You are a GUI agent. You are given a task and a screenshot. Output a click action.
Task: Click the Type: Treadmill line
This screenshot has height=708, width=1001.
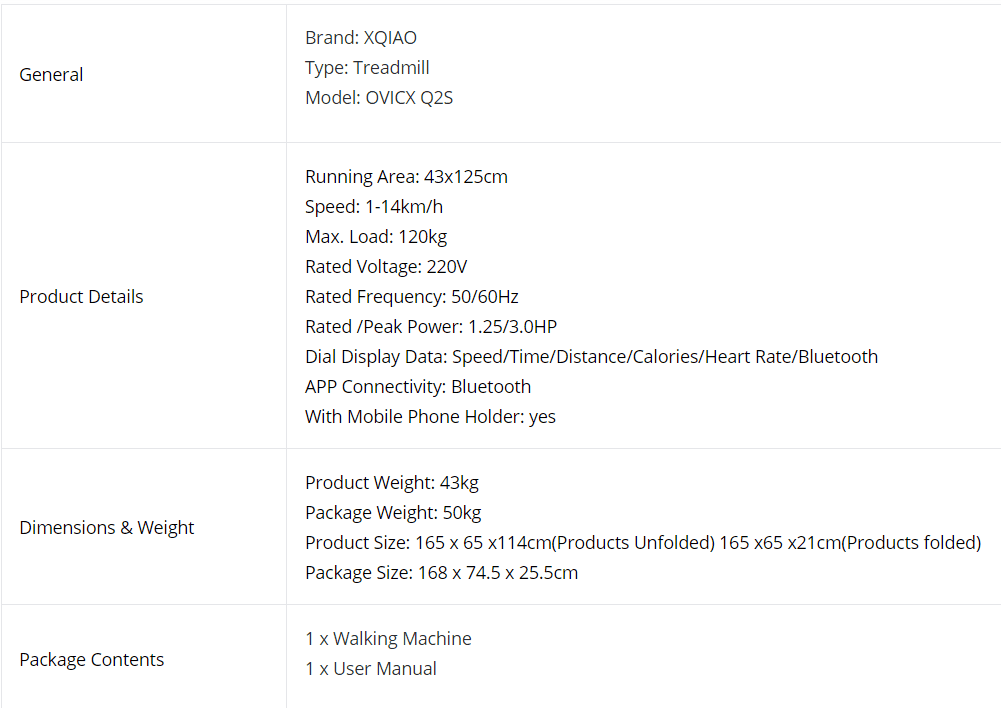click(x=367, y=68)
